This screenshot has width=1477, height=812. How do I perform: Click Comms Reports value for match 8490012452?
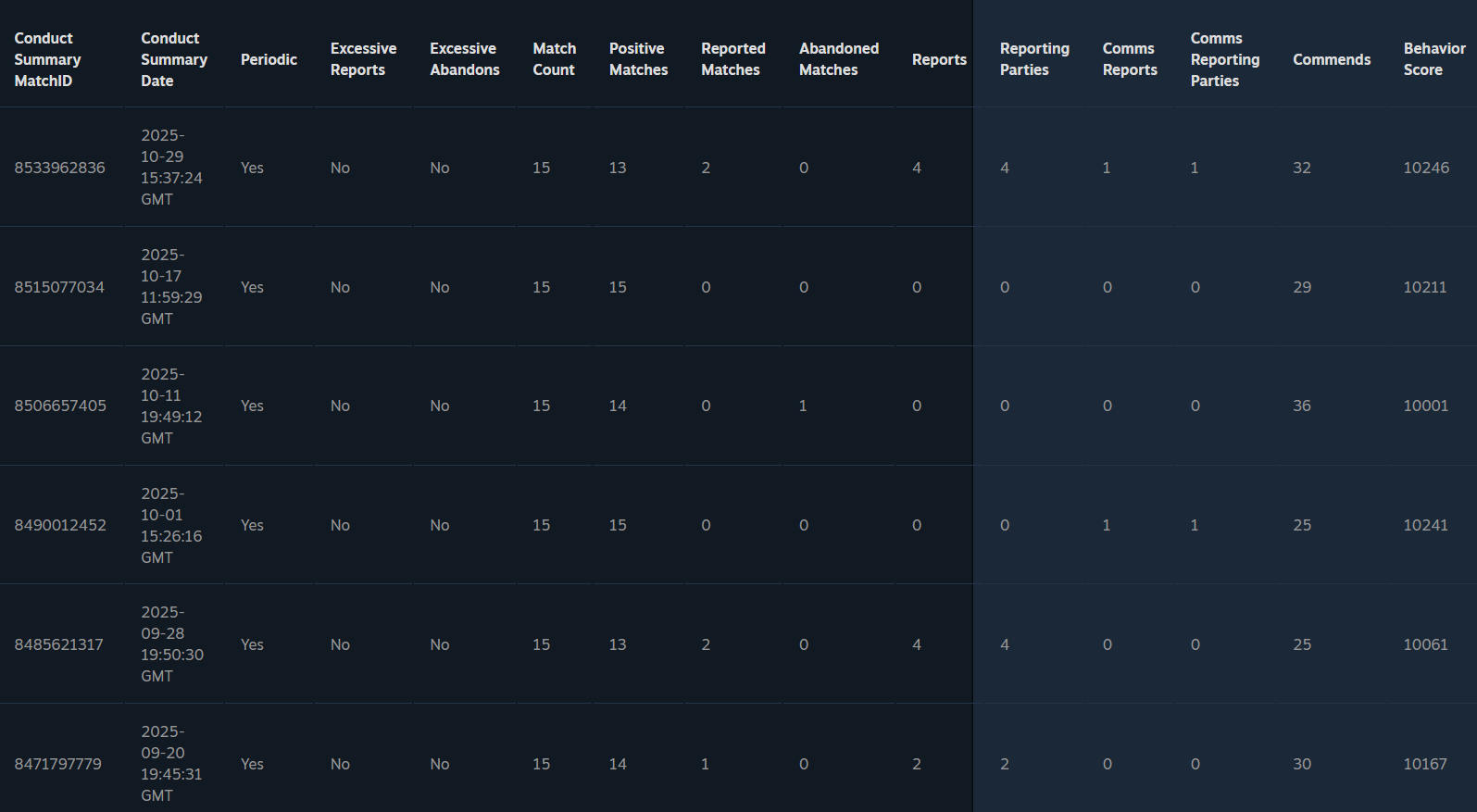[x=1107, y=525]
